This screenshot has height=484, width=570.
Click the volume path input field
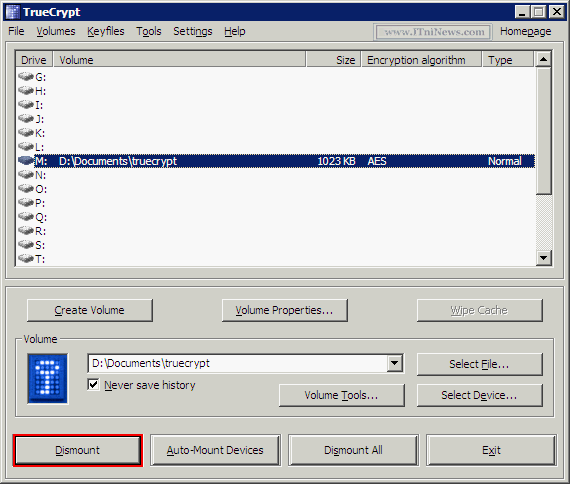(x=237, y=363)
